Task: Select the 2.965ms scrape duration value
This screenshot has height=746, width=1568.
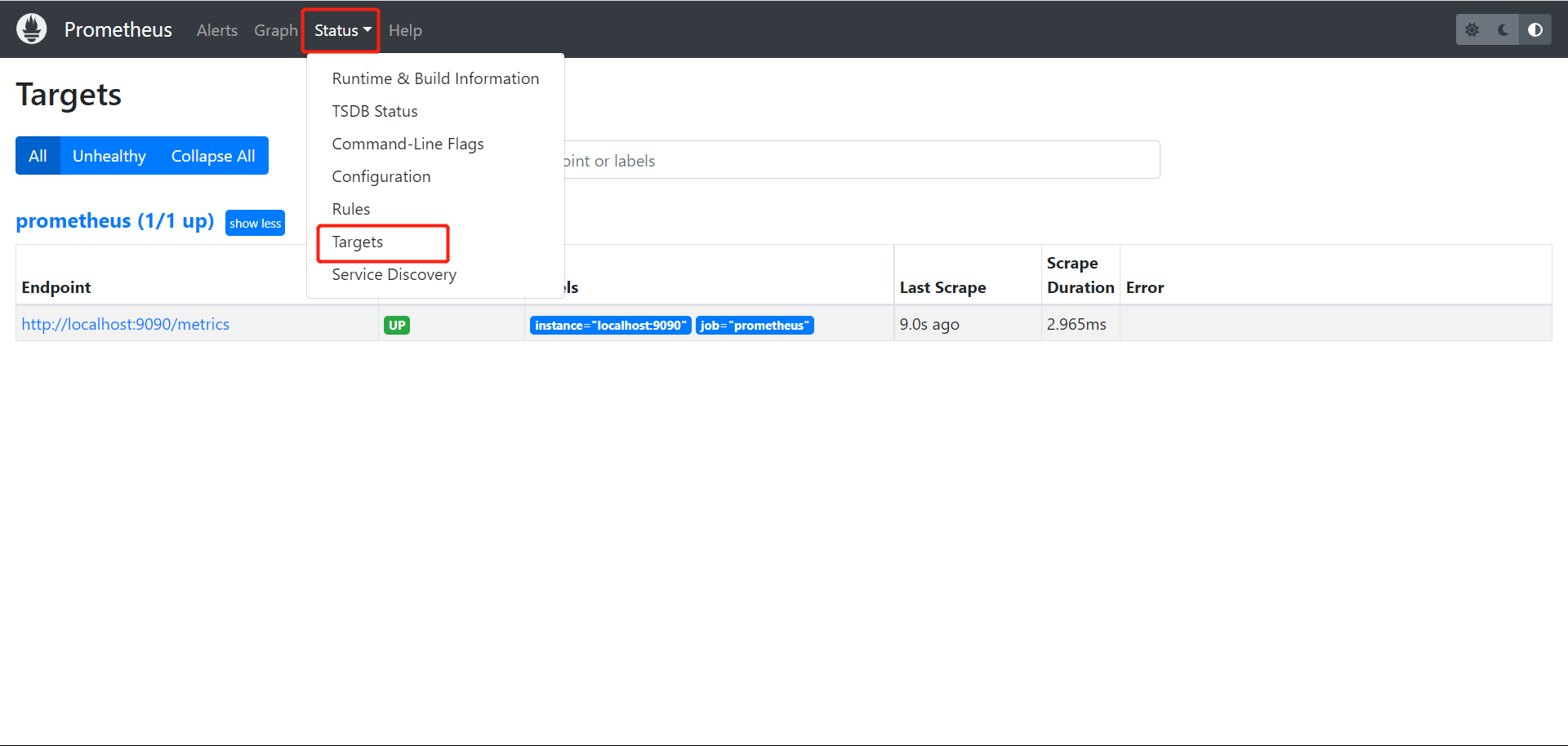Action: [1076, 324]
